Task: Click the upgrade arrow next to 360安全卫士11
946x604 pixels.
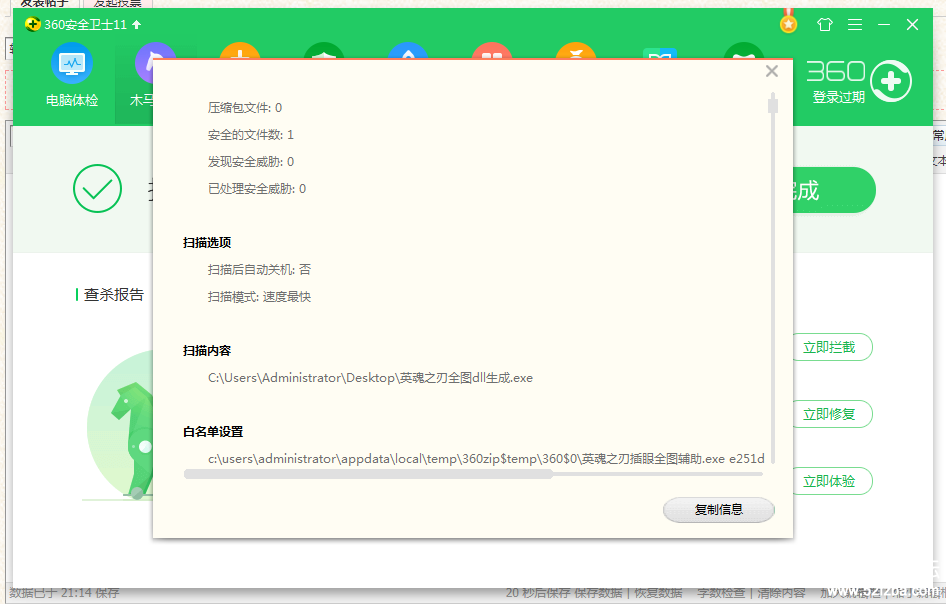Action: [136, 24]
